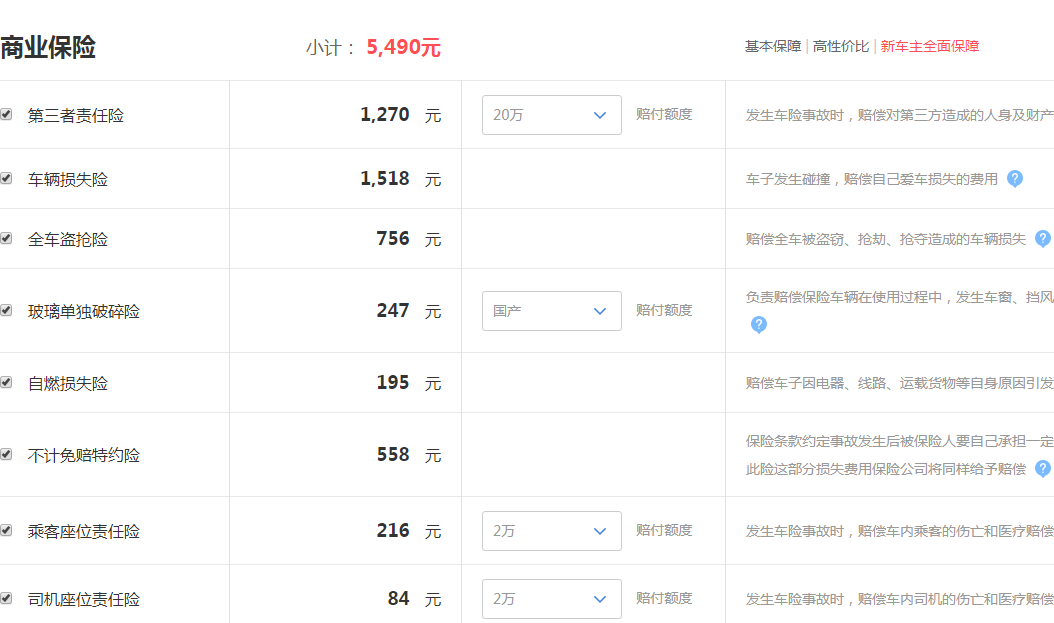Select 高性价比 plan tab

[x=840, y=46]
